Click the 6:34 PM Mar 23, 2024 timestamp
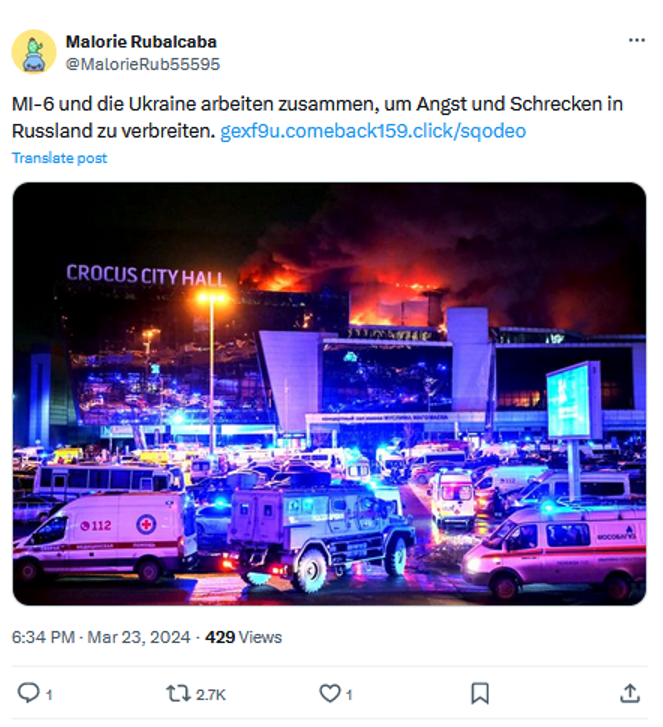The image size is (663, 727). (x=101, y=637)
